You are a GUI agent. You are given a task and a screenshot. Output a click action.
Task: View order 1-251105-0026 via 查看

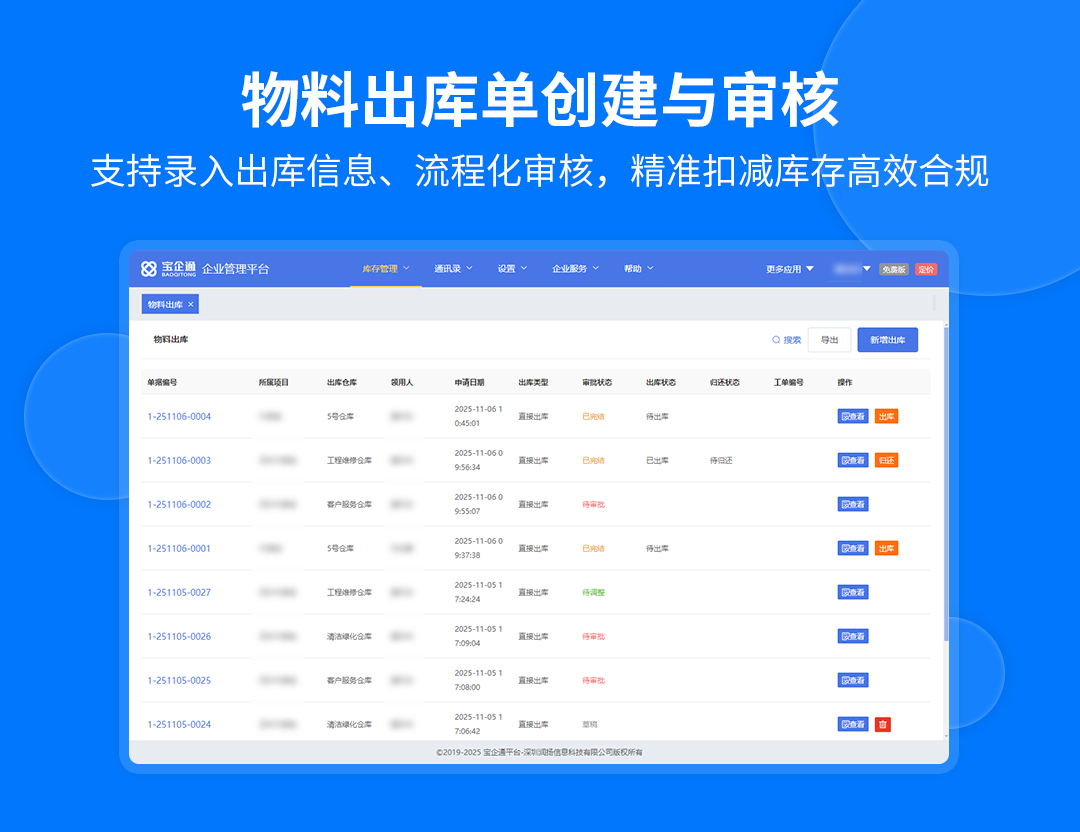click(853, 637)
